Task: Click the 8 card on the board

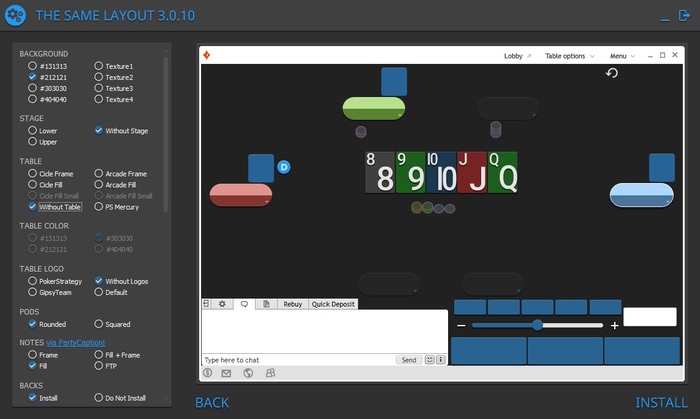Action: [379, 172]
